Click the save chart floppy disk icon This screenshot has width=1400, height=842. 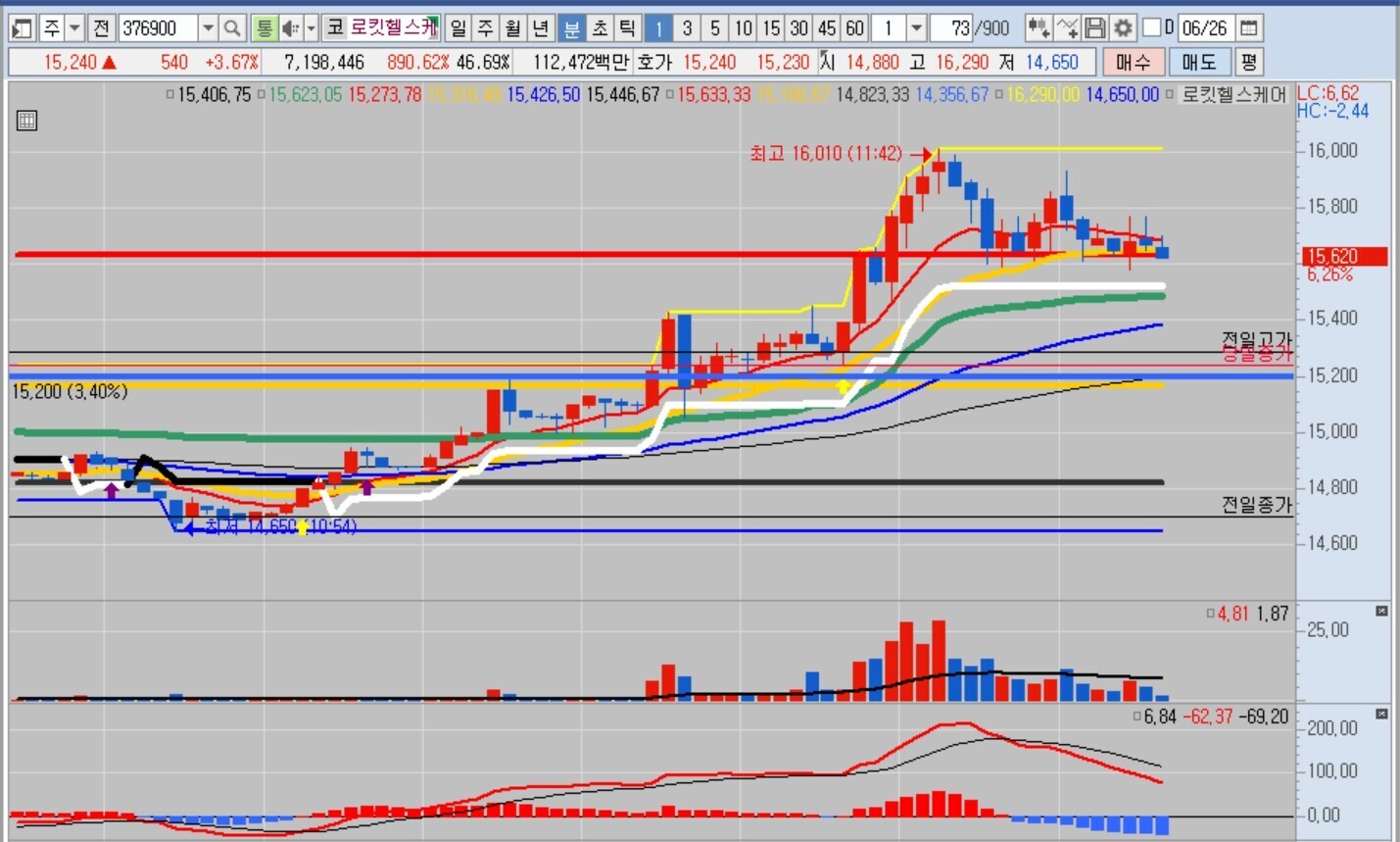pos(1095,27)
